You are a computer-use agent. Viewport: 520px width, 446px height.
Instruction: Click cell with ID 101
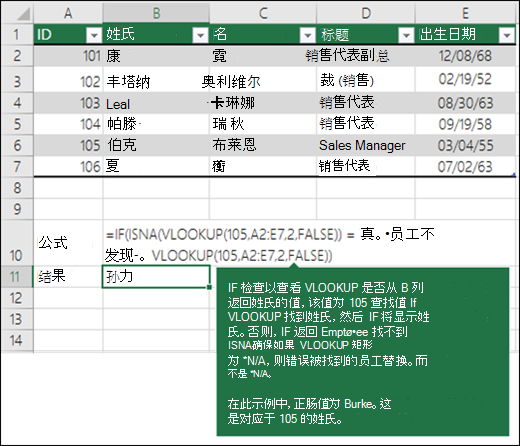pyautogui.click(x=68, y=56)
